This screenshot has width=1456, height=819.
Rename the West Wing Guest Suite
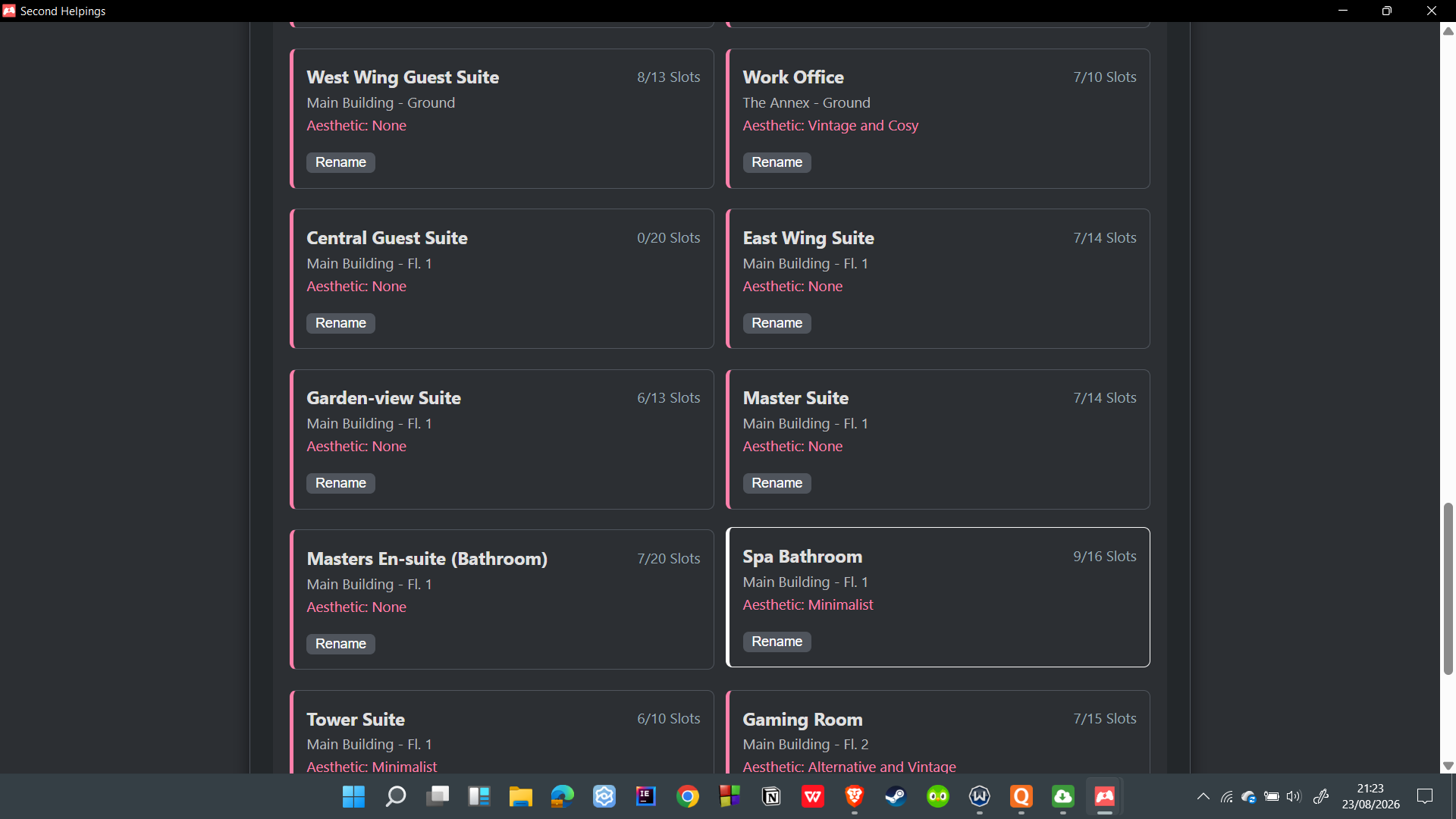tap(340, 162)
